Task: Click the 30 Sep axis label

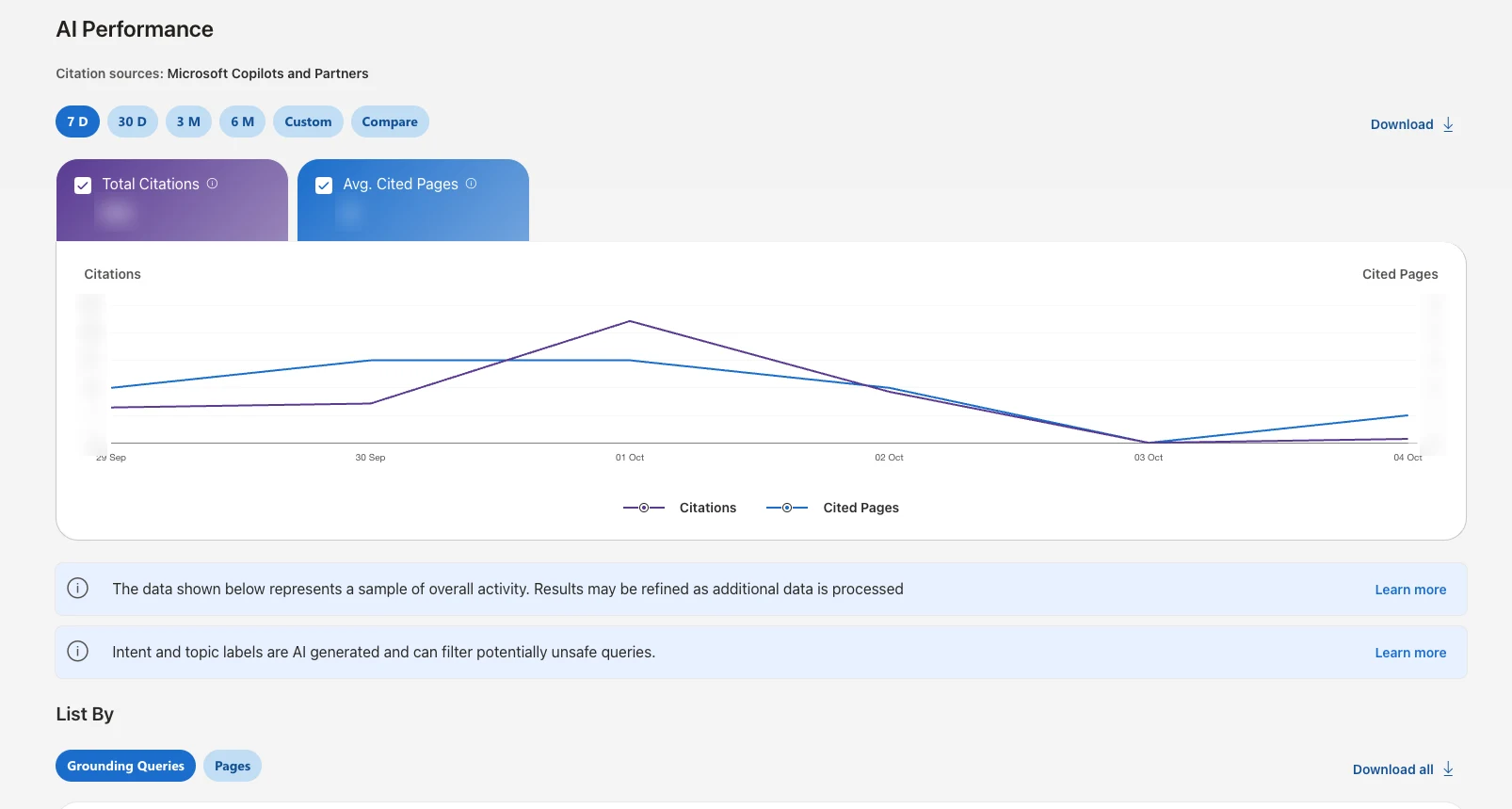Action: coord(370,458)
